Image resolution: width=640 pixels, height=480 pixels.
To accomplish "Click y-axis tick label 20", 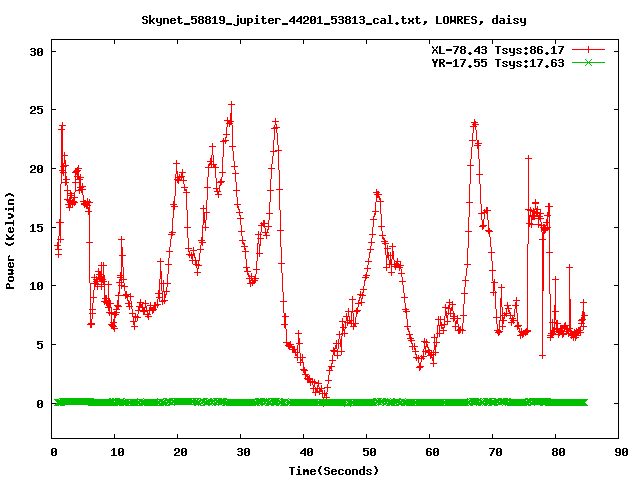I will tap(36, 169).
